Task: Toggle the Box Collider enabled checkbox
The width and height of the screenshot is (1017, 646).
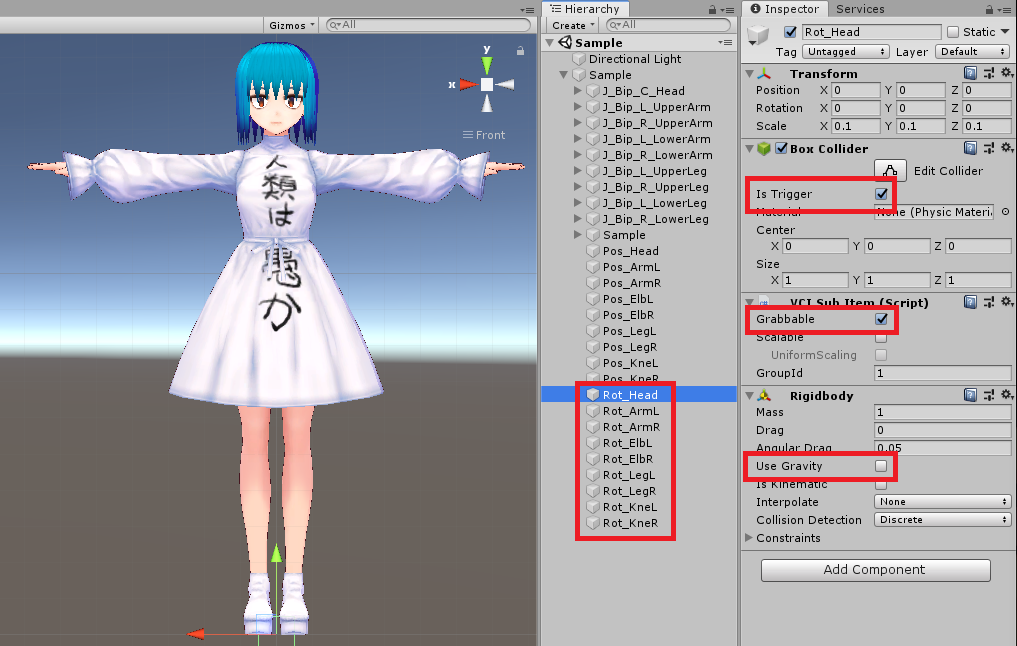Action: [x=782, y=149]
